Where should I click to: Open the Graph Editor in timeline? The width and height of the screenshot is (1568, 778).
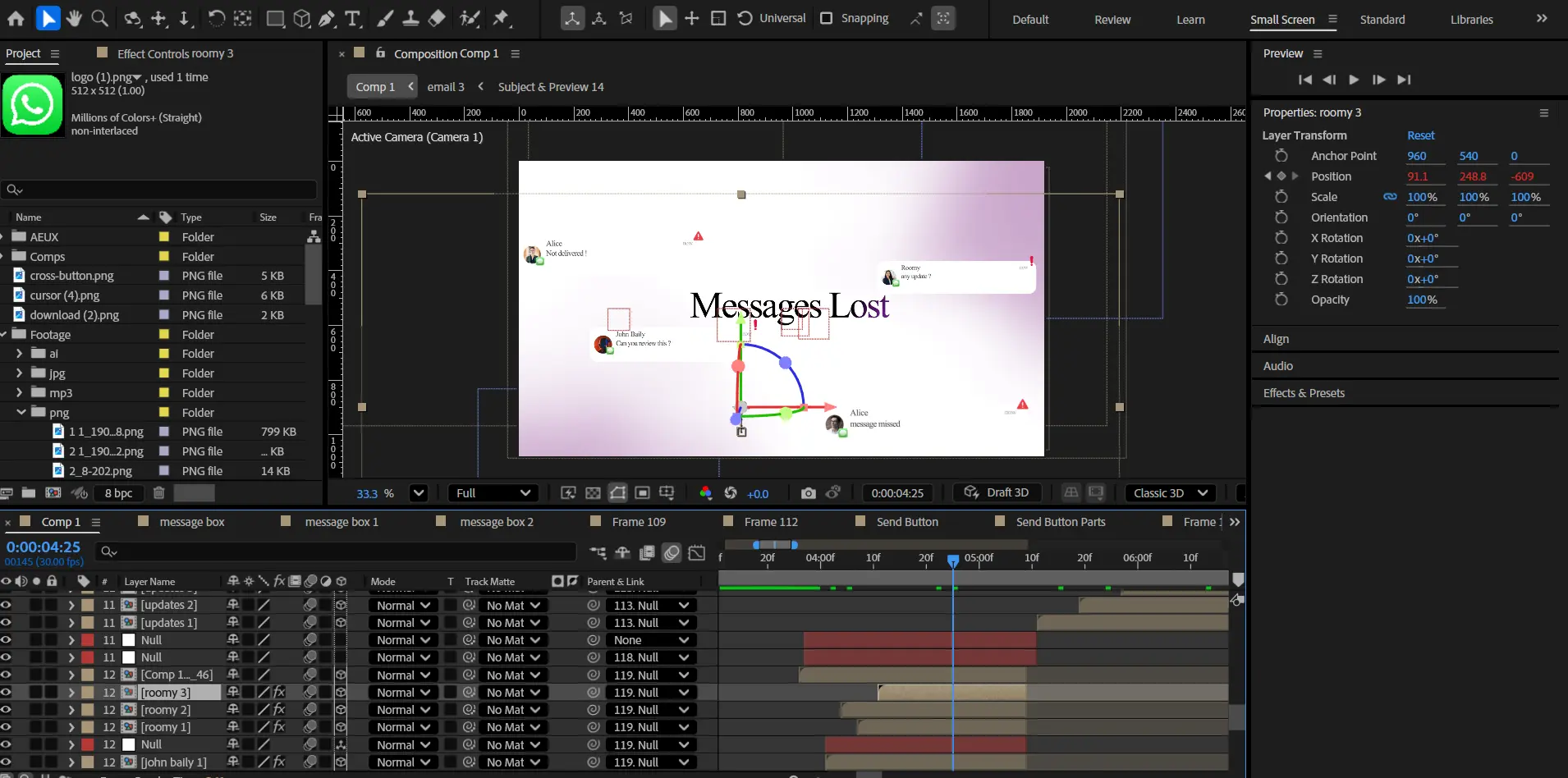tap(696, 553)
